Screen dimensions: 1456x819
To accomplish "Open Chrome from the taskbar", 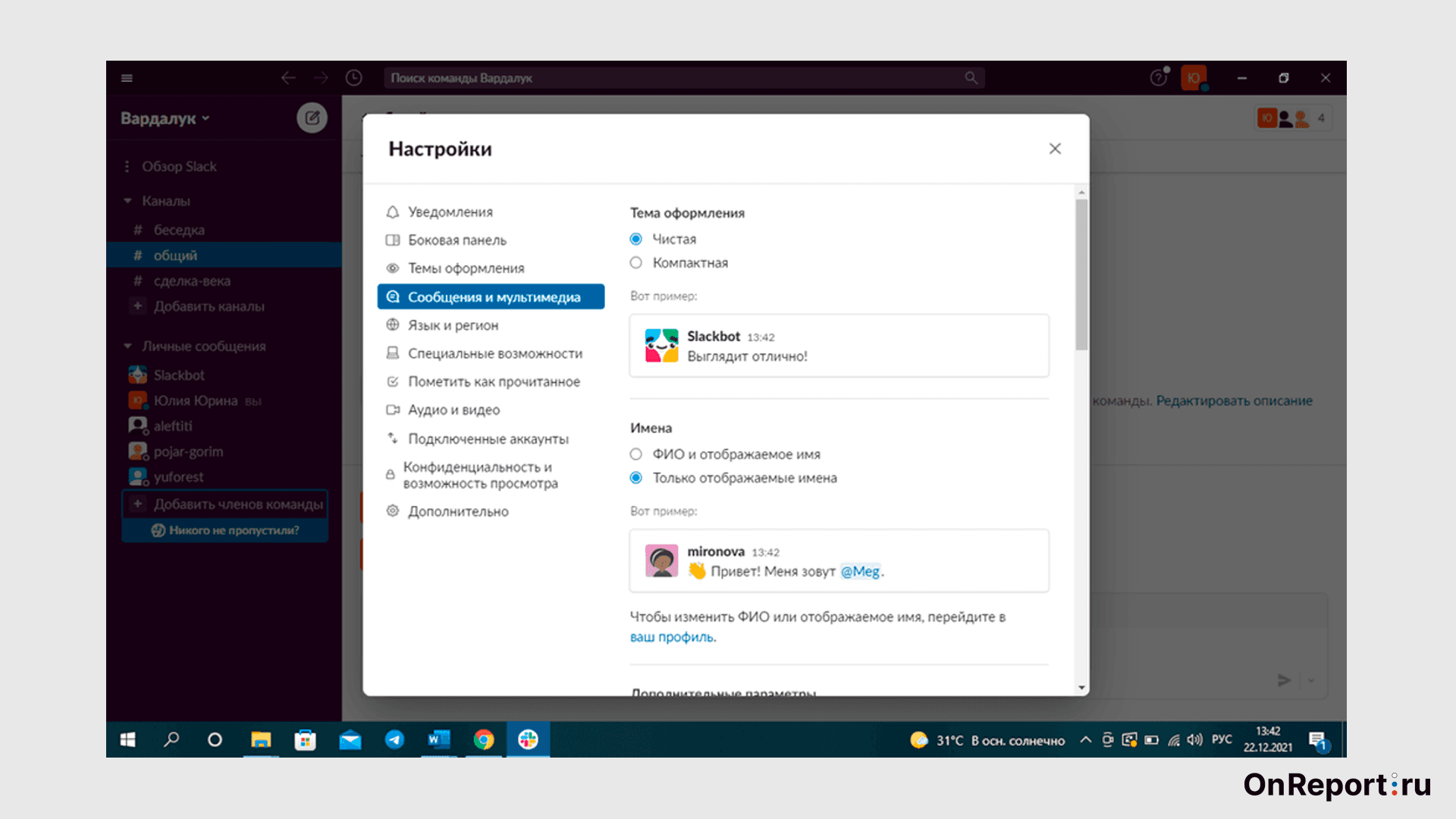I will point(484,739).
